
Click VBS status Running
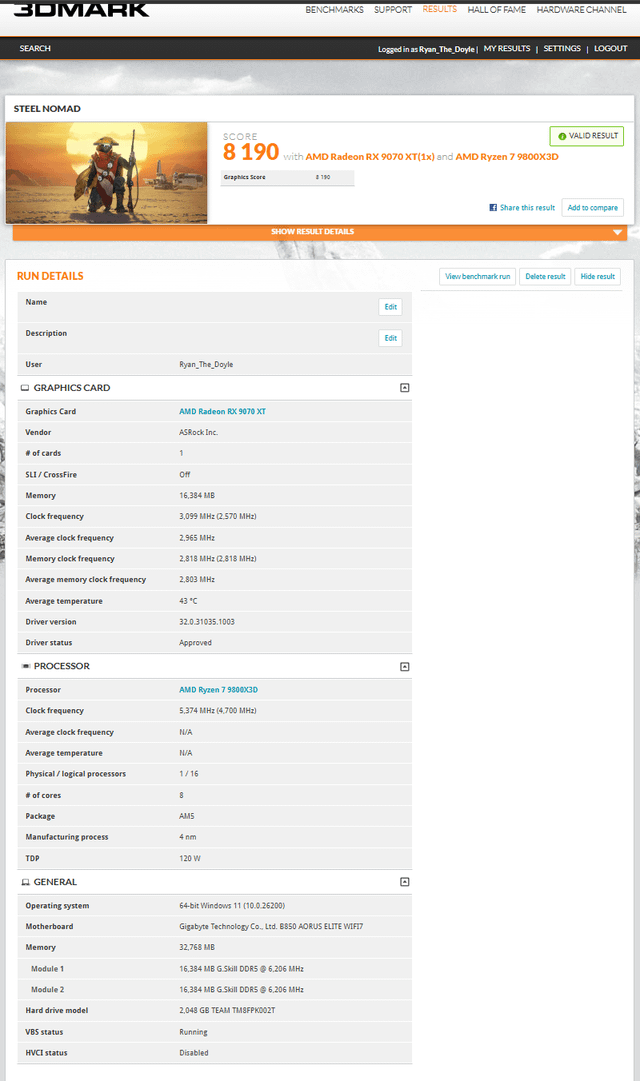coord(193,1032)
